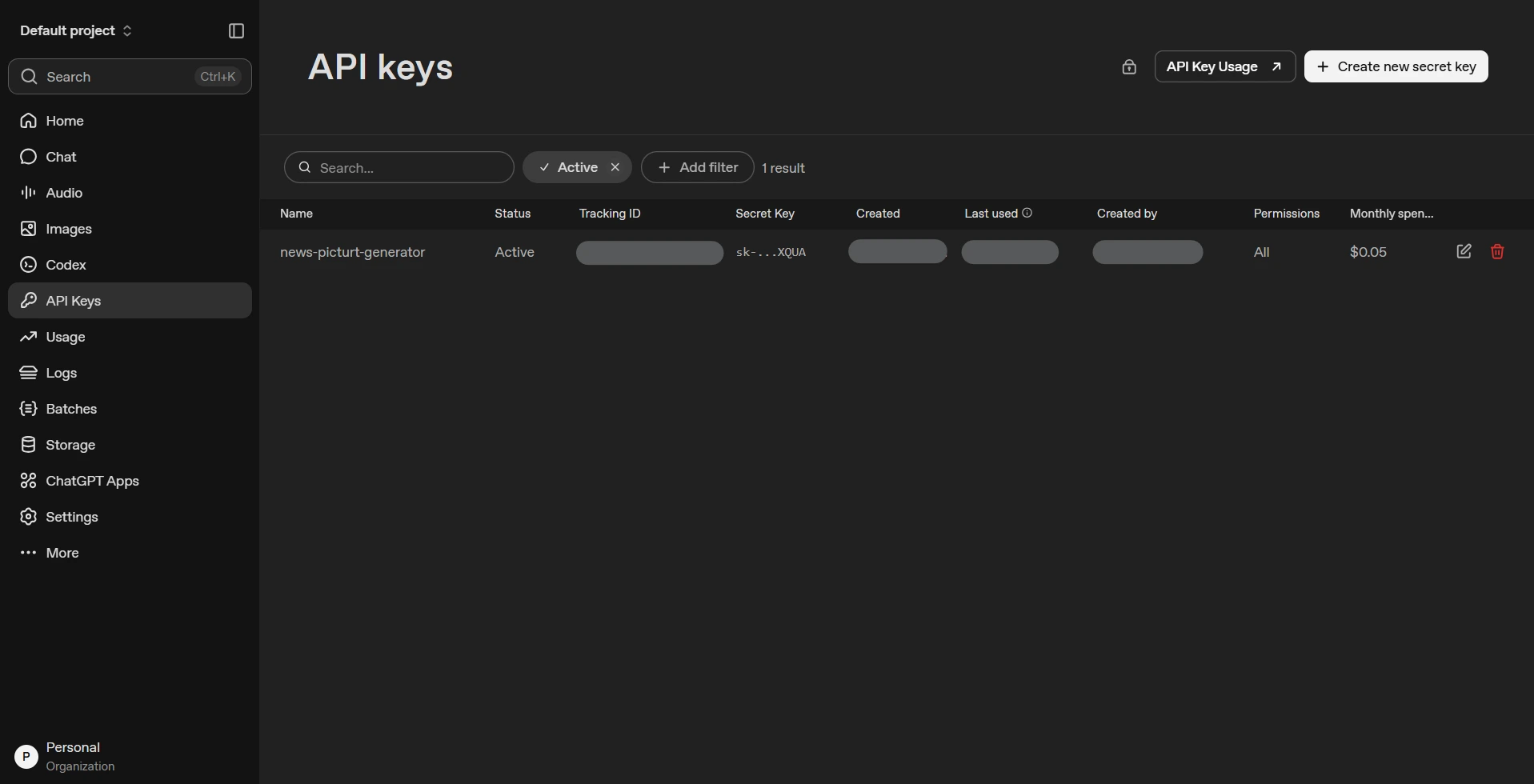1534x784 pixels.
Task: Click the lock icon beside API Key Usage
Action: pos(1128,67)
